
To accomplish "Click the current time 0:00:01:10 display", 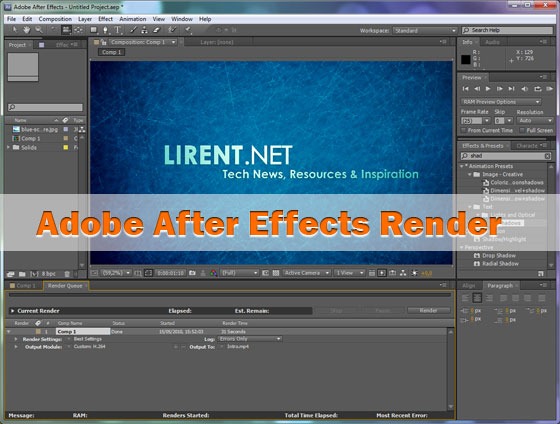I will (x=171, y=273).
